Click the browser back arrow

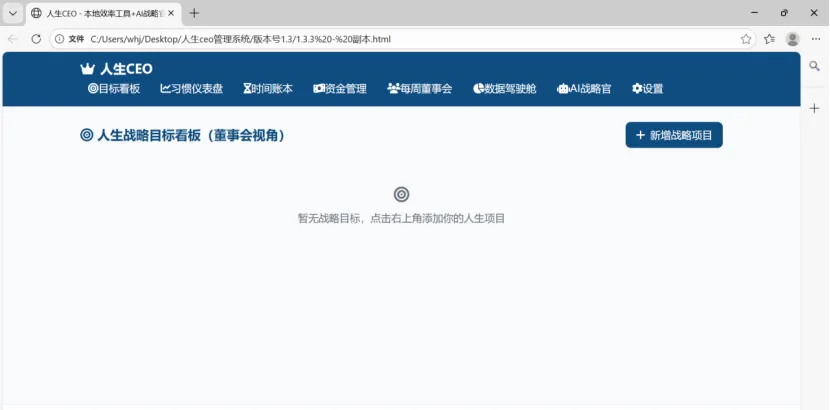point(13,39)
